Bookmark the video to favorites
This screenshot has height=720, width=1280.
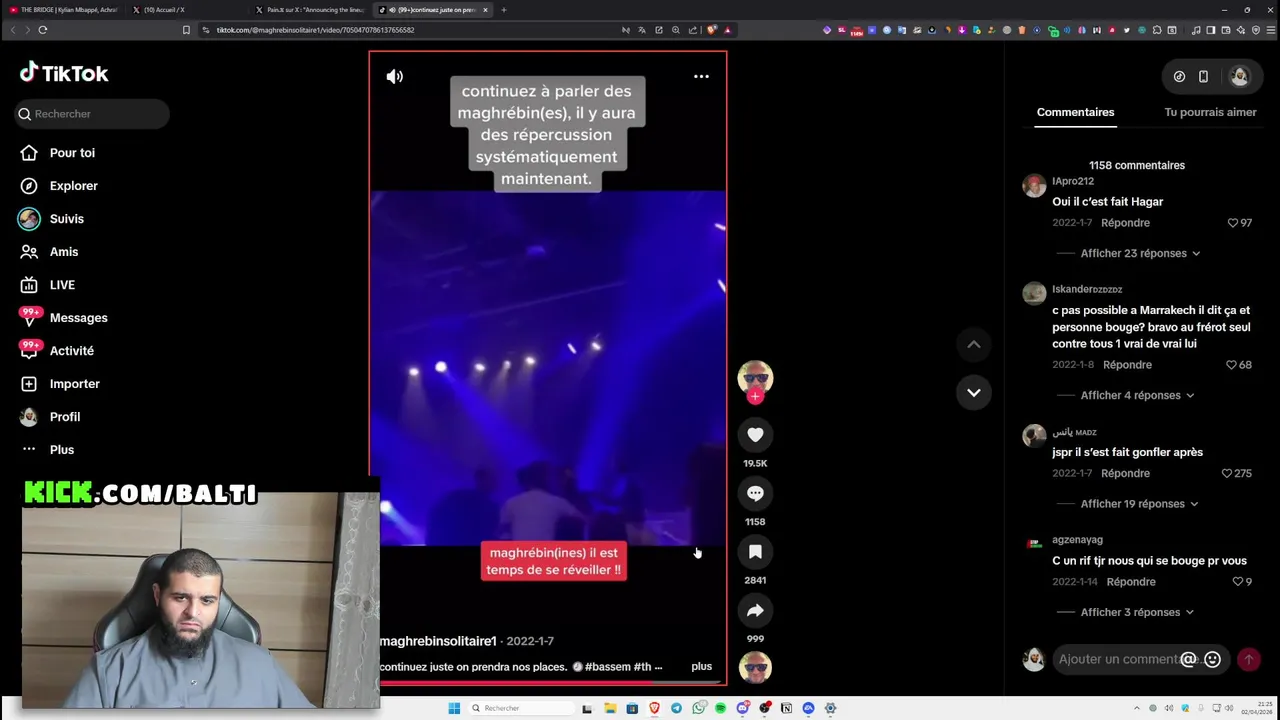pos(755,551)
